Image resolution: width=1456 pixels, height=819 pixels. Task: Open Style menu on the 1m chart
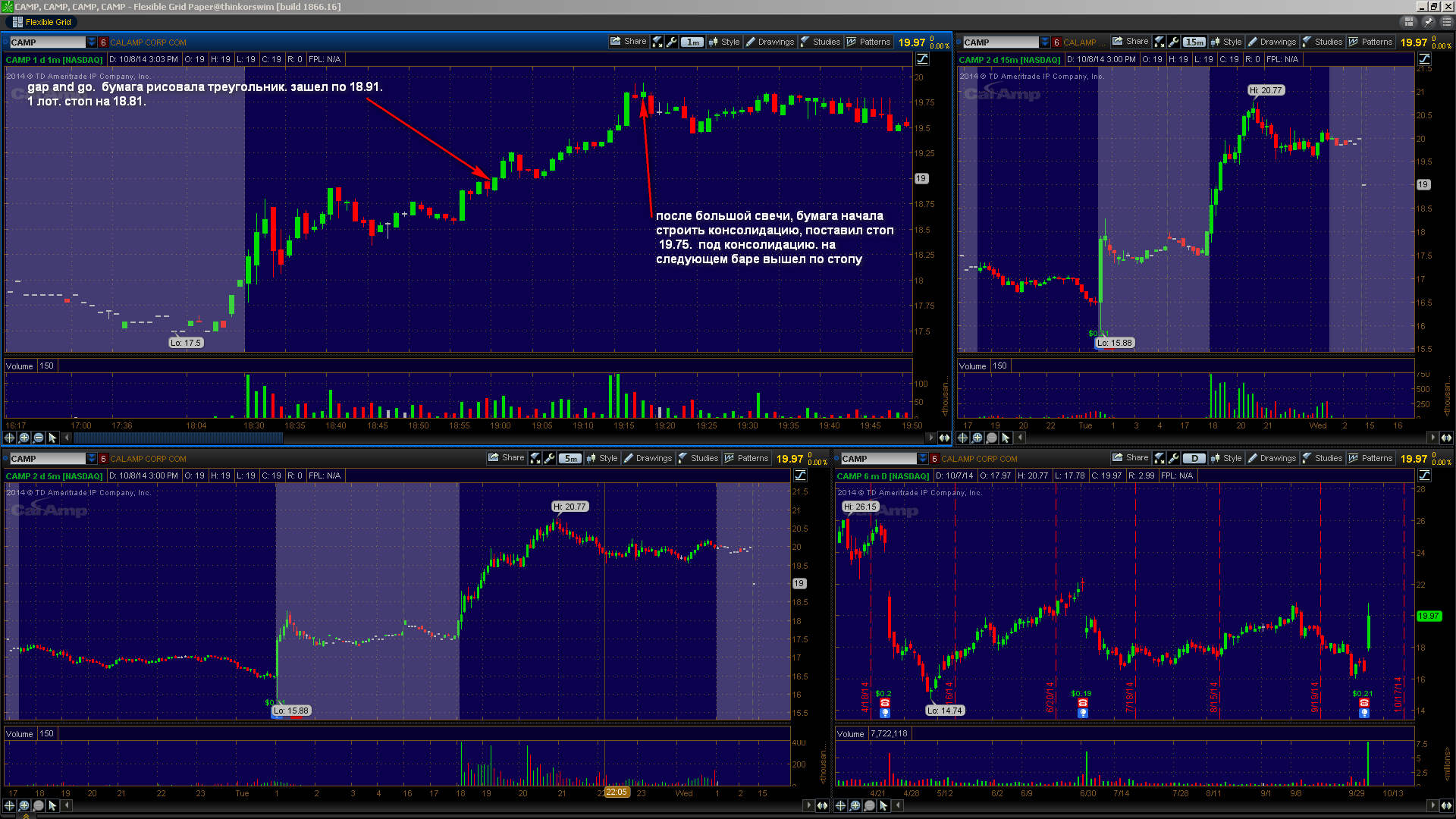[x=724, y=42]
